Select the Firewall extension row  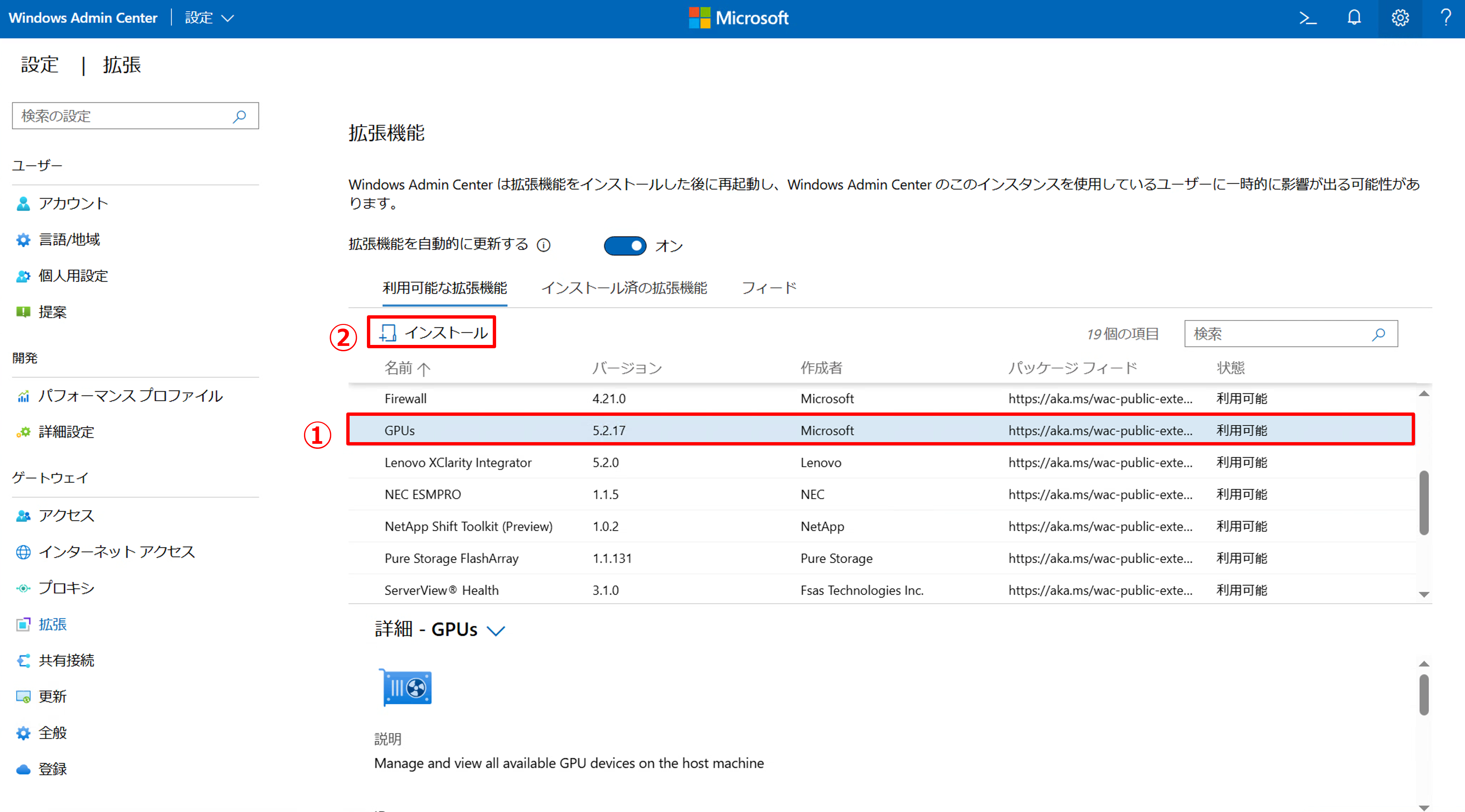click(882, 399)
